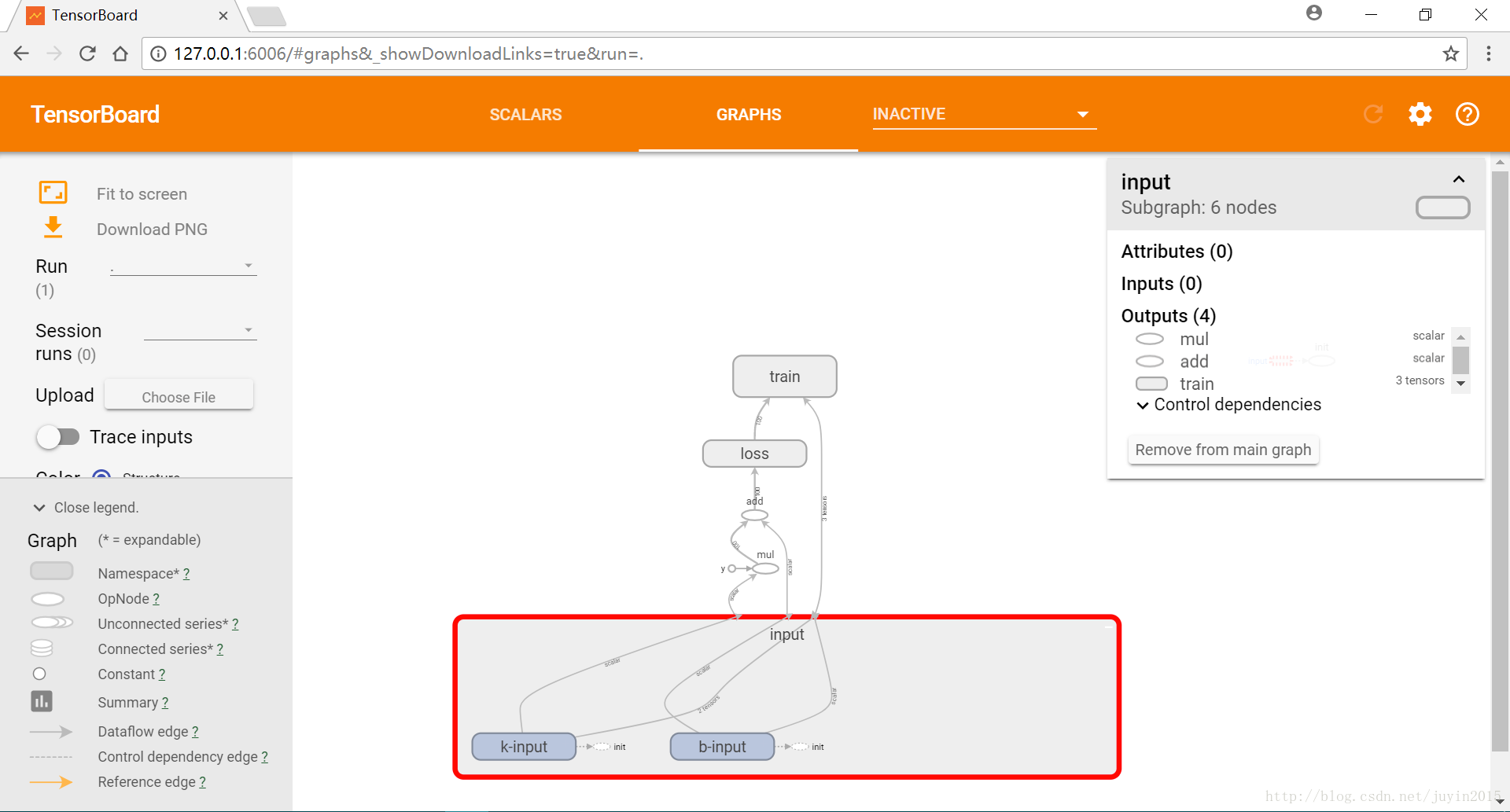
Task: Open the INACTIVE plugins dropdown
Action: coord(984,114)
